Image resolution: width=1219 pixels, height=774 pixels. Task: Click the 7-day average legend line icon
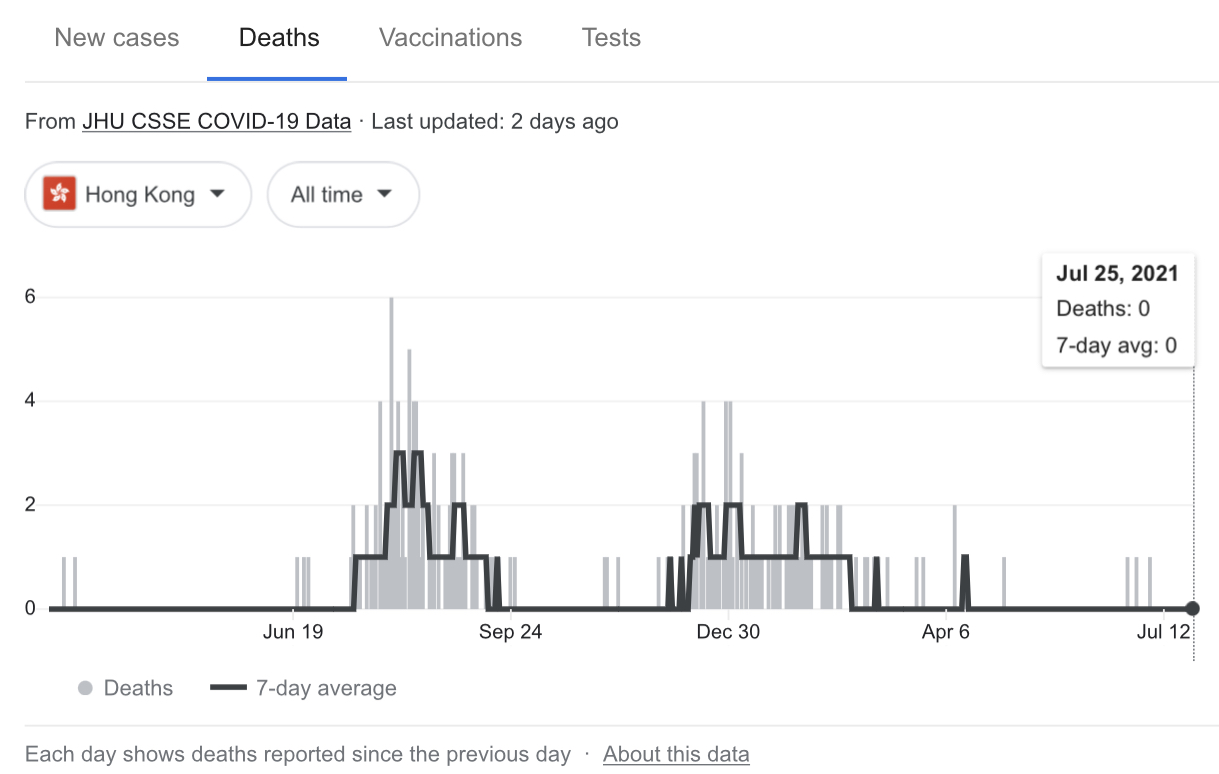(x=228, y=688)
